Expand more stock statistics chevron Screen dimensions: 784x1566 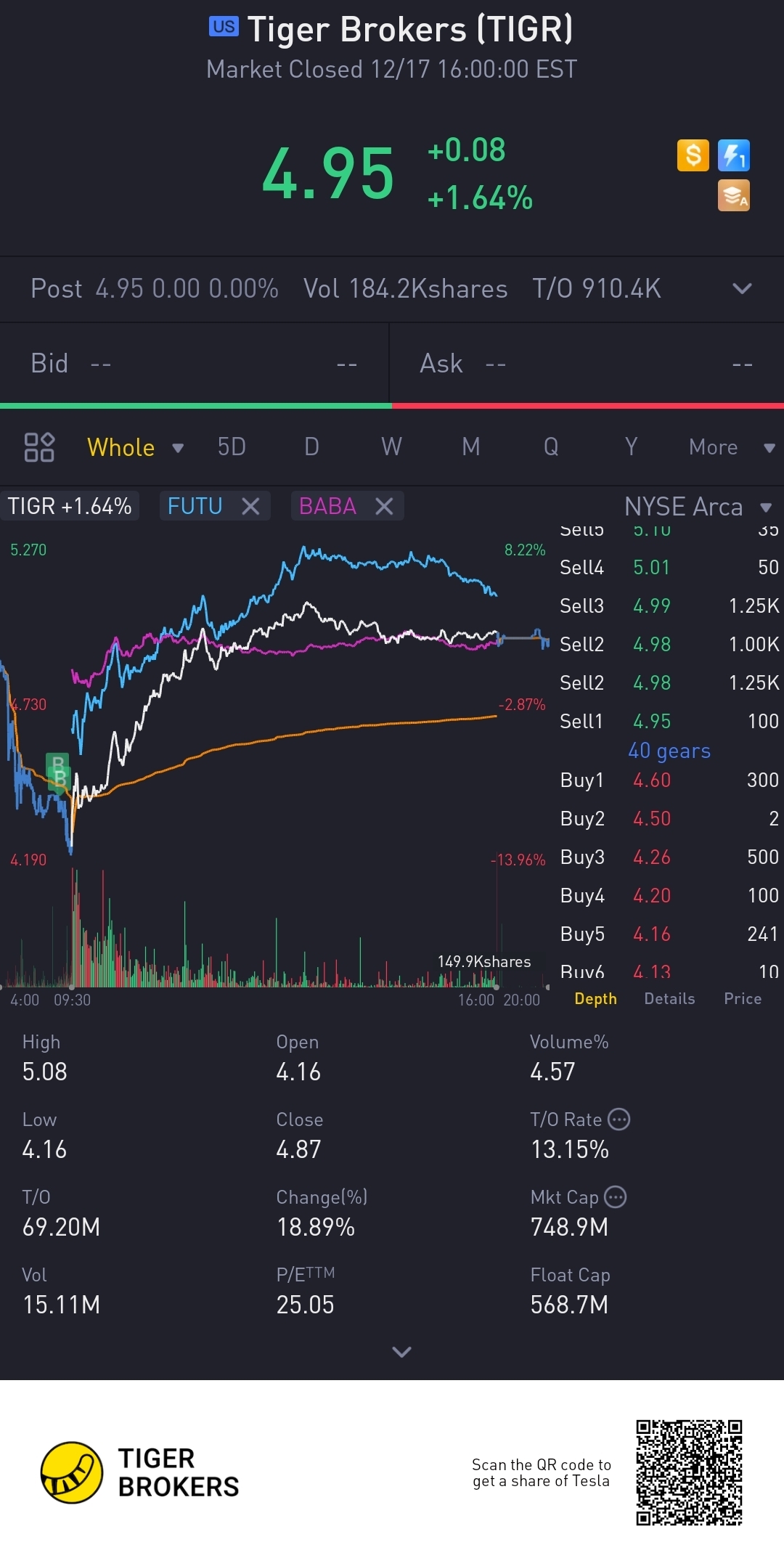(x=401, y=1351)
